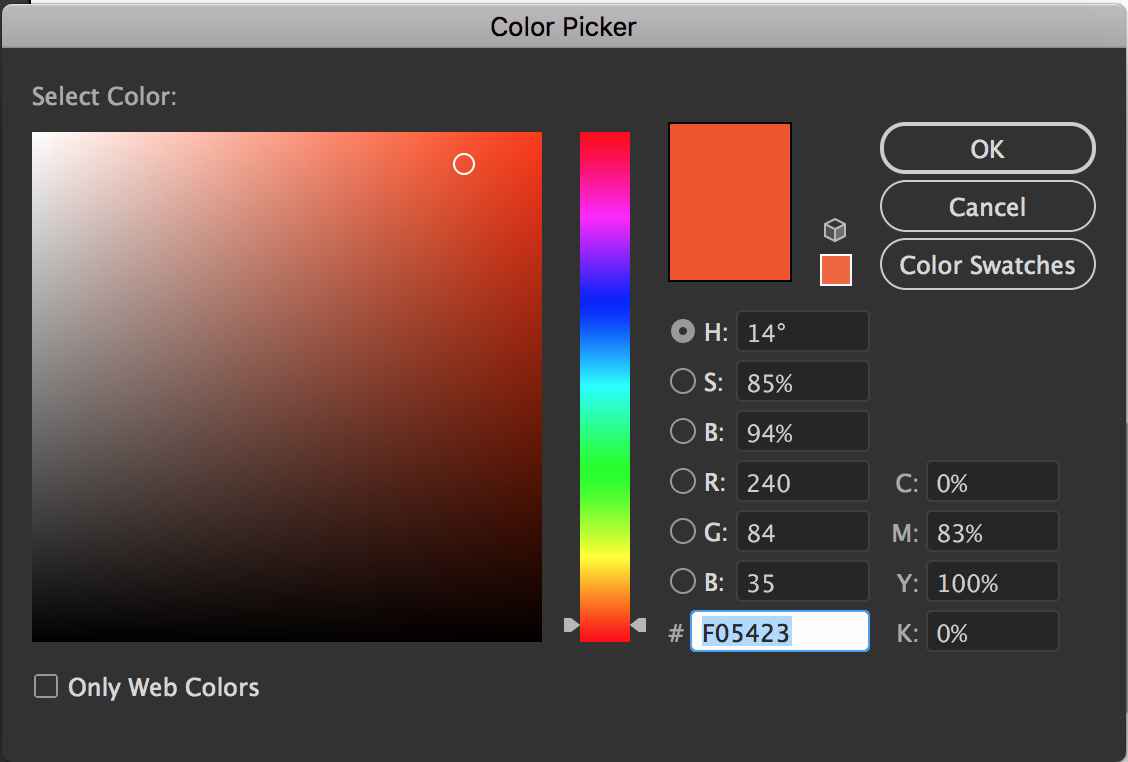Click the hex value field showing F05423
The image size is (1128, 762).
779,631
